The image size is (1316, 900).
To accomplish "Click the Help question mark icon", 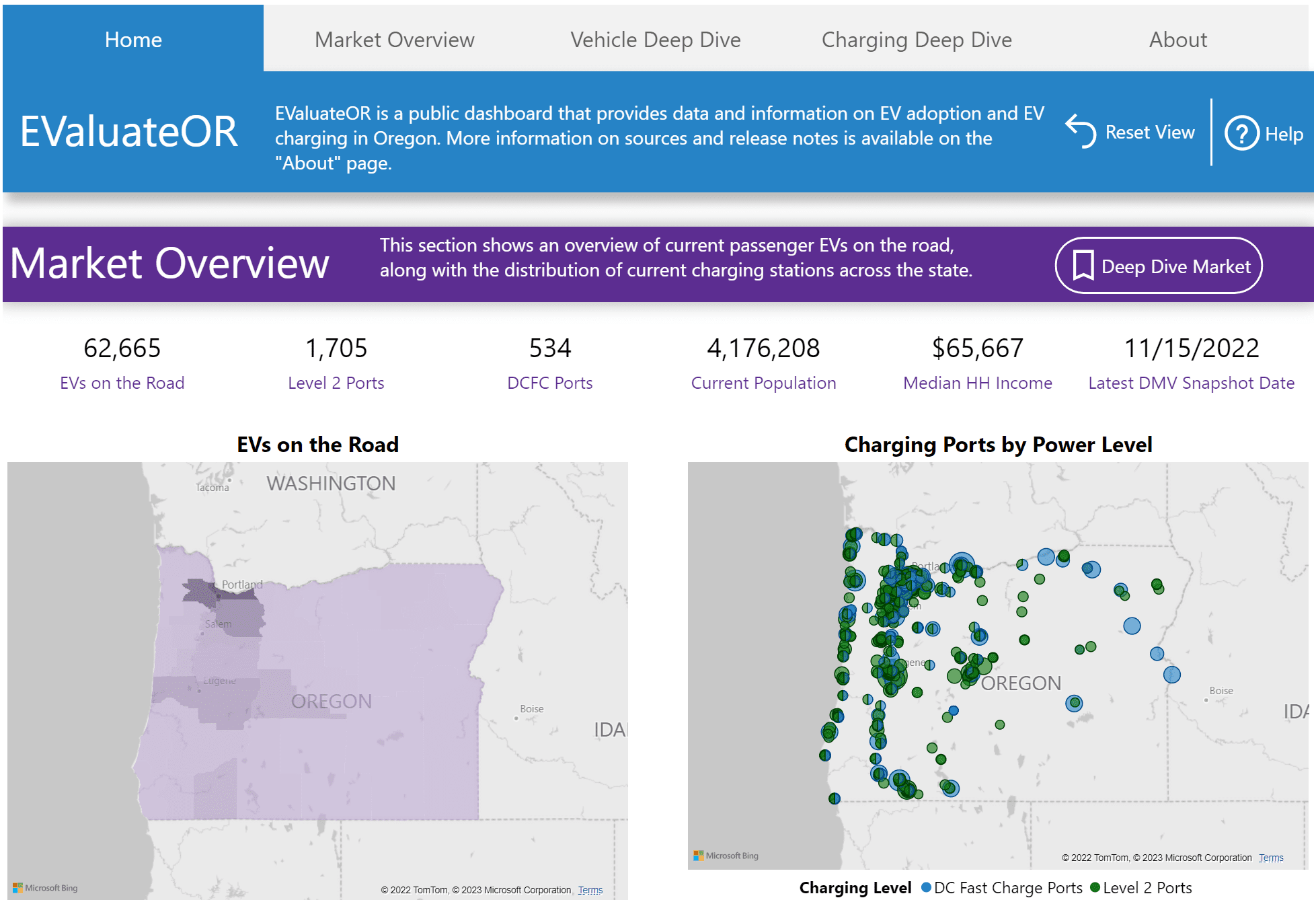I will [x=1241, y=133].
